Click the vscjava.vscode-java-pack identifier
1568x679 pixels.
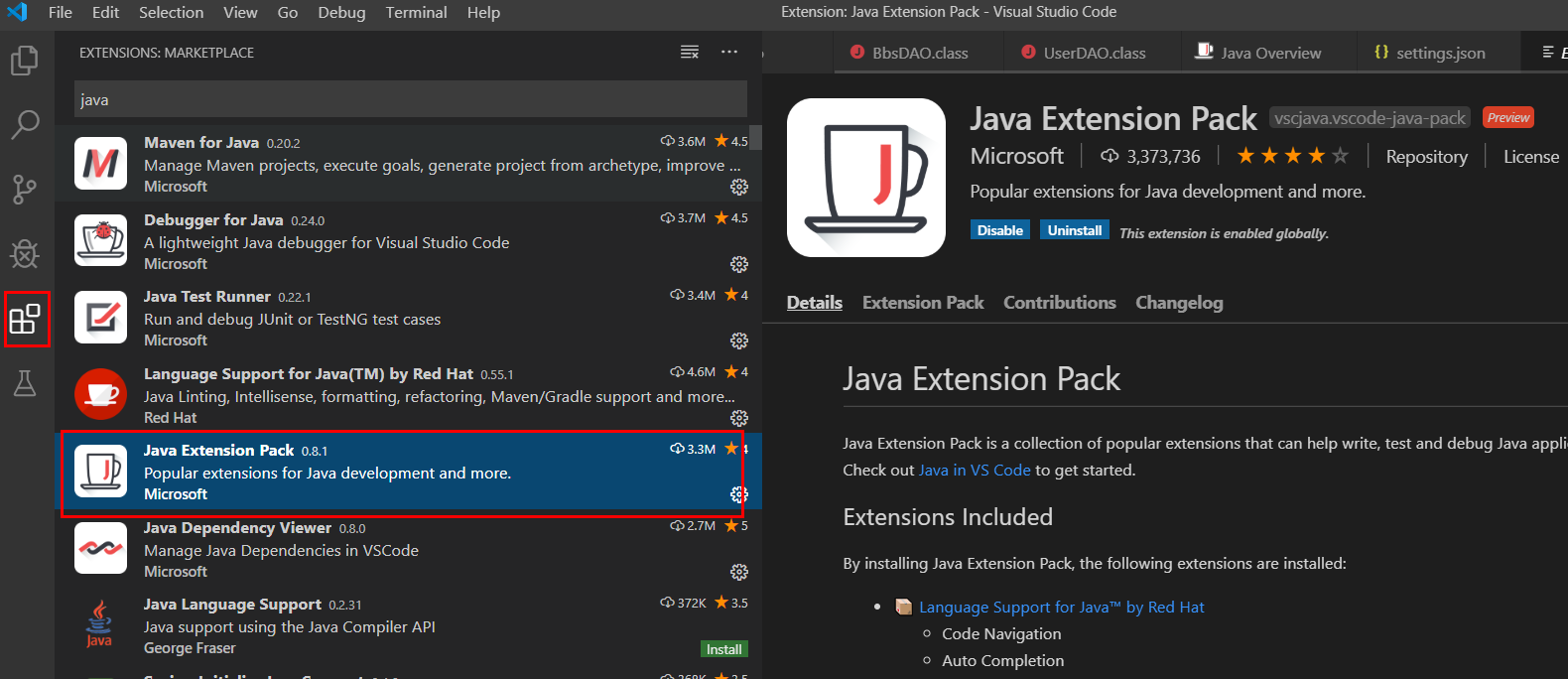click(1370, 118)
